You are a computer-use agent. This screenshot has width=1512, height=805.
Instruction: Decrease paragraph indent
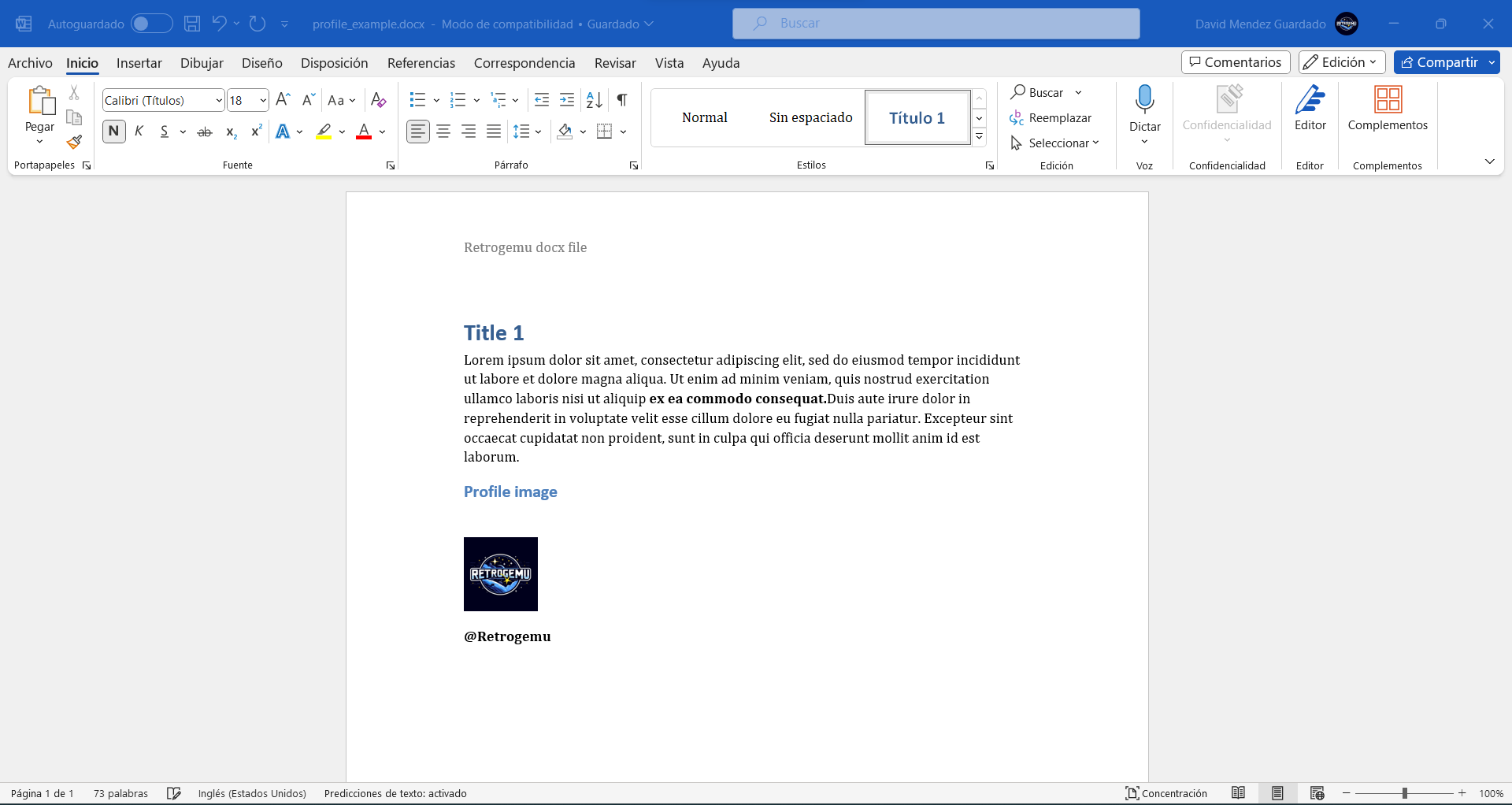(542, 100)
